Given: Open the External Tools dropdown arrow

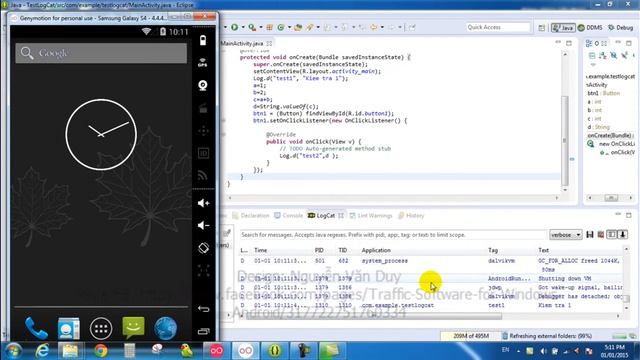Looking at the screenshot, I should pos(261,27).
